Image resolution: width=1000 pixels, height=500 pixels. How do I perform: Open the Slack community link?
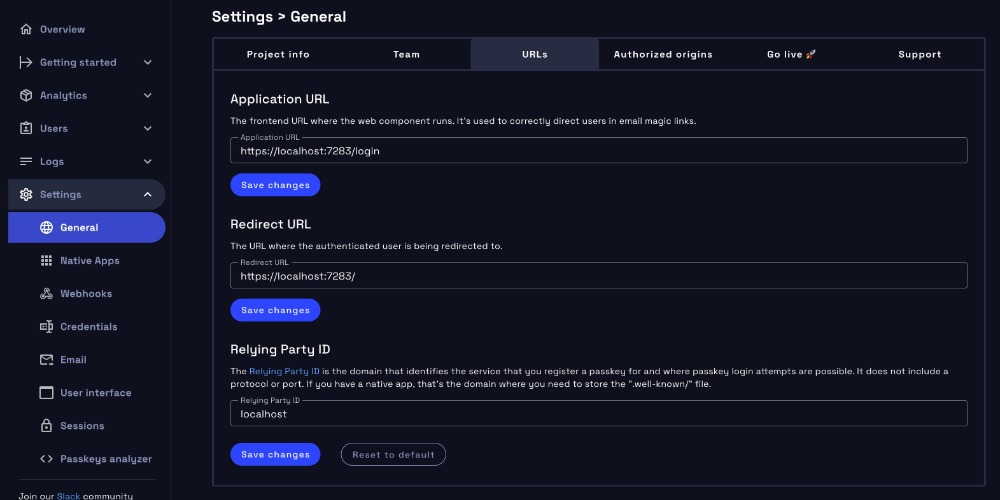(68, 496)
